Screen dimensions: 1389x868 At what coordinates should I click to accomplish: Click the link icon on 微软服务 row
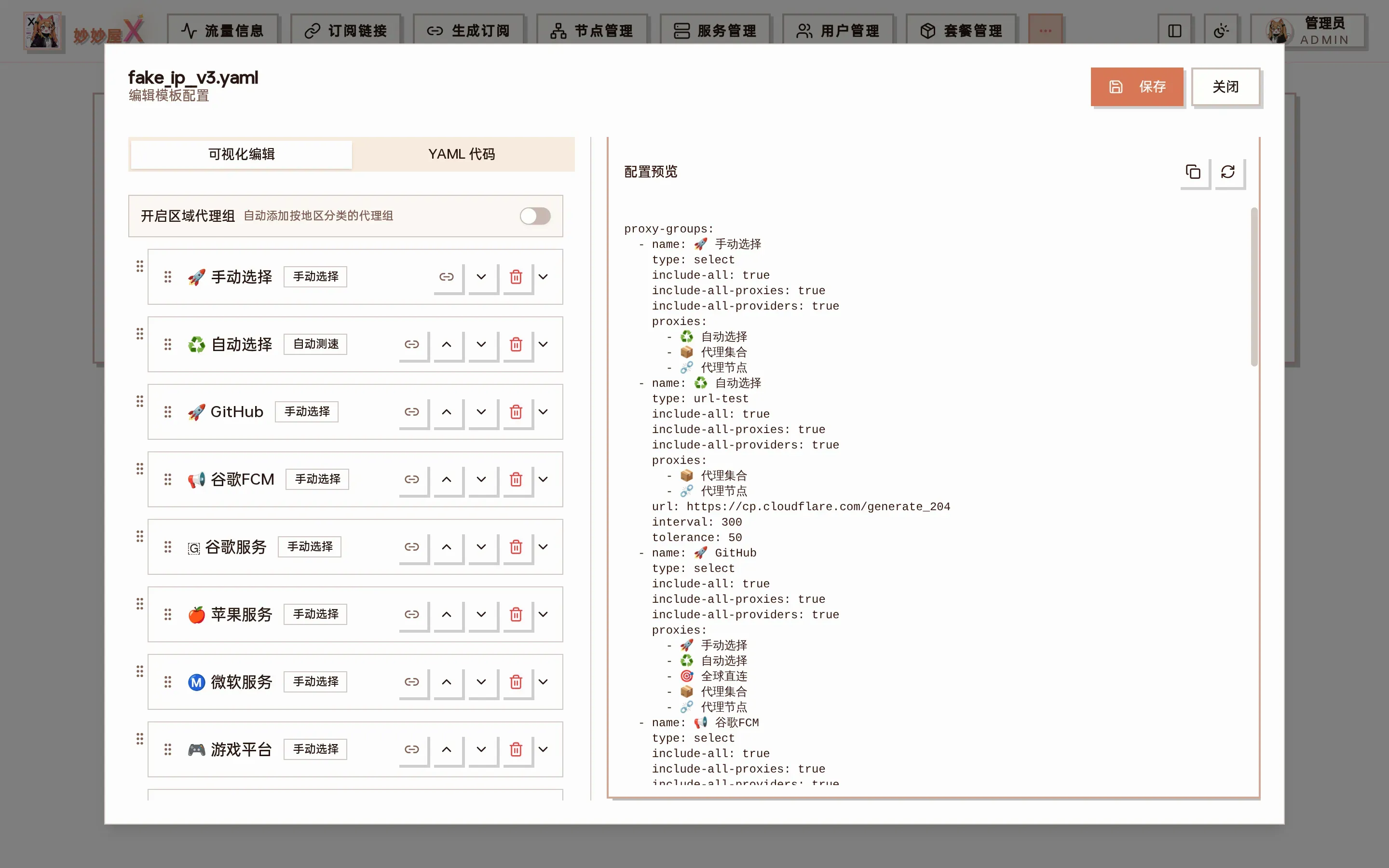click(x=412, y=682)
